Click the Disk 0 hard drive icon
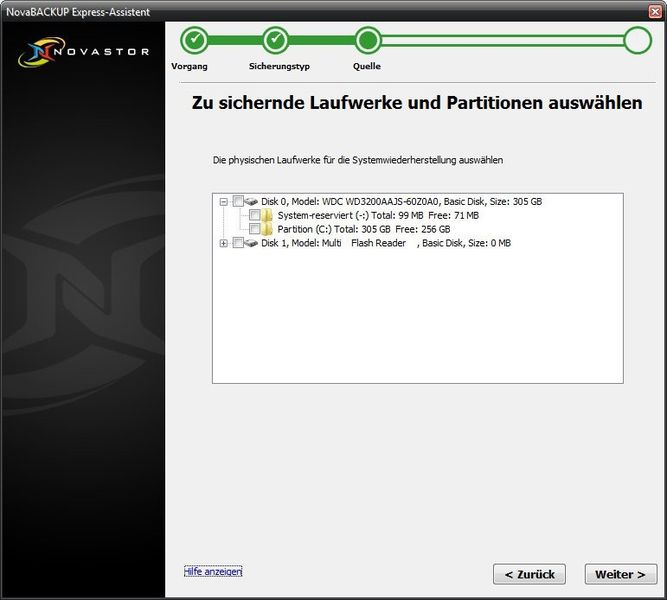 [x=251, y=201]
